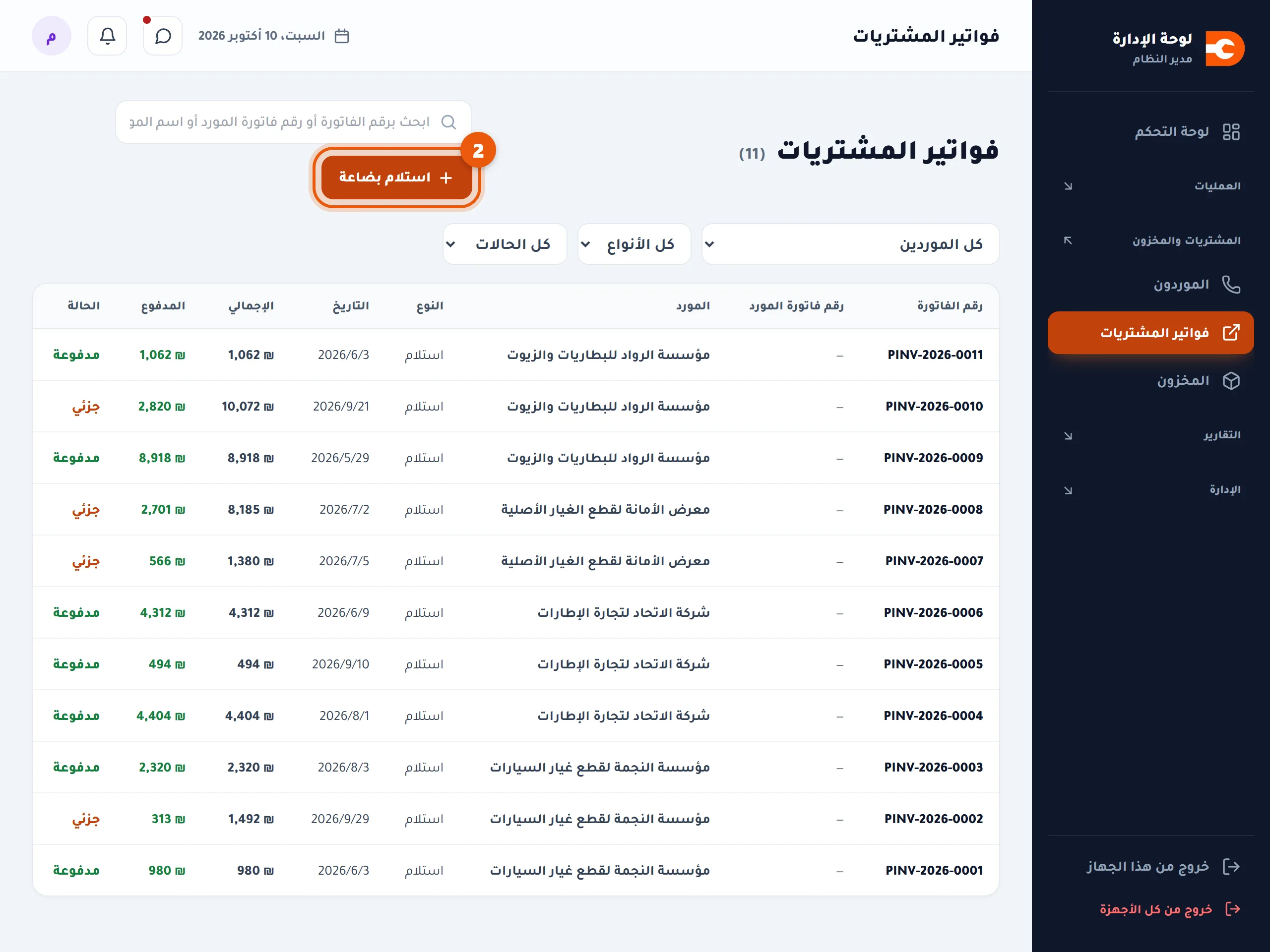Click supplier name in PINV-2026-0005 row

click(x=624, y=664)
